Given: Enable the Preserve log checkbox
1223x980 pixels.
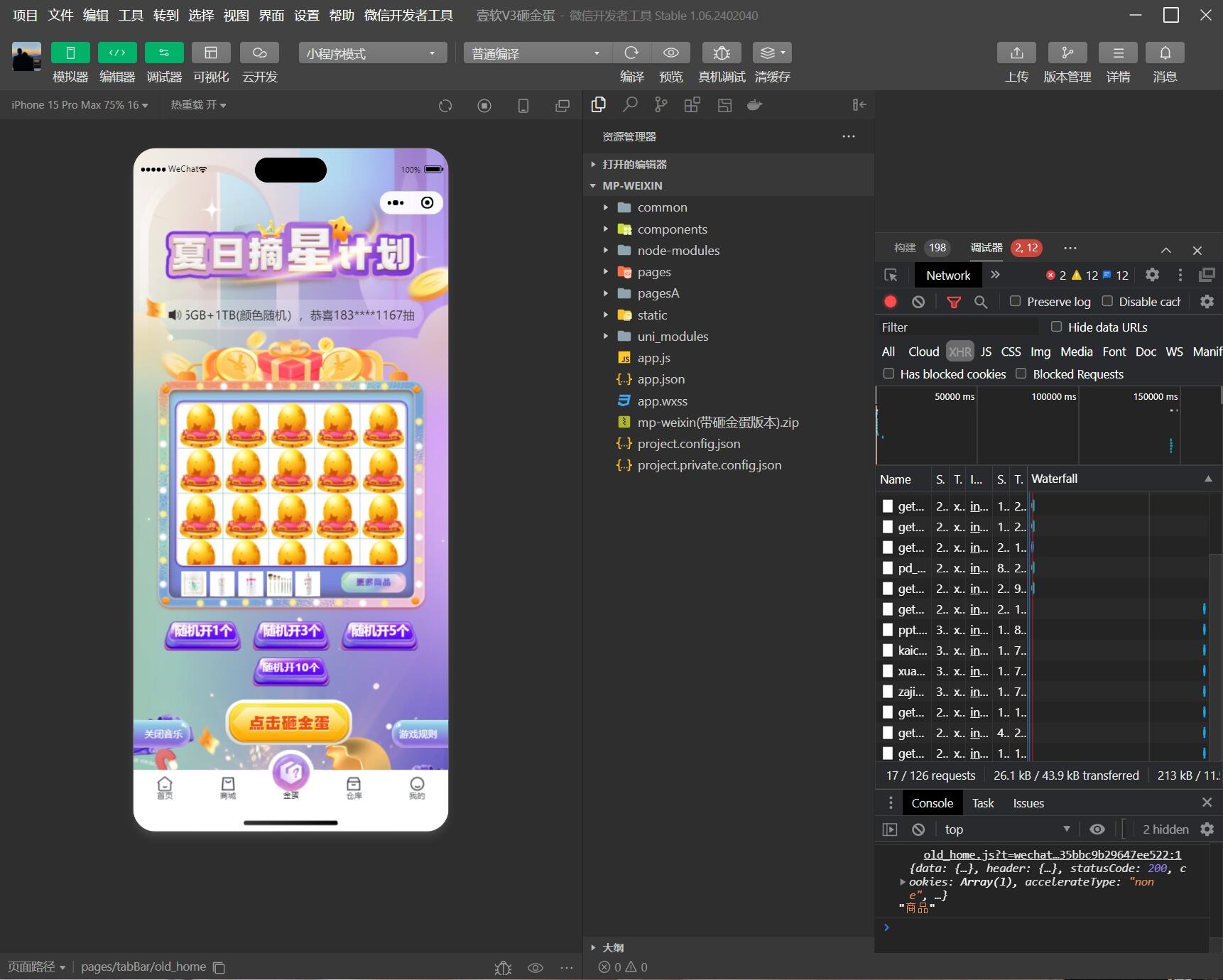Looking at the screenshot, I should pos(1016,301).
